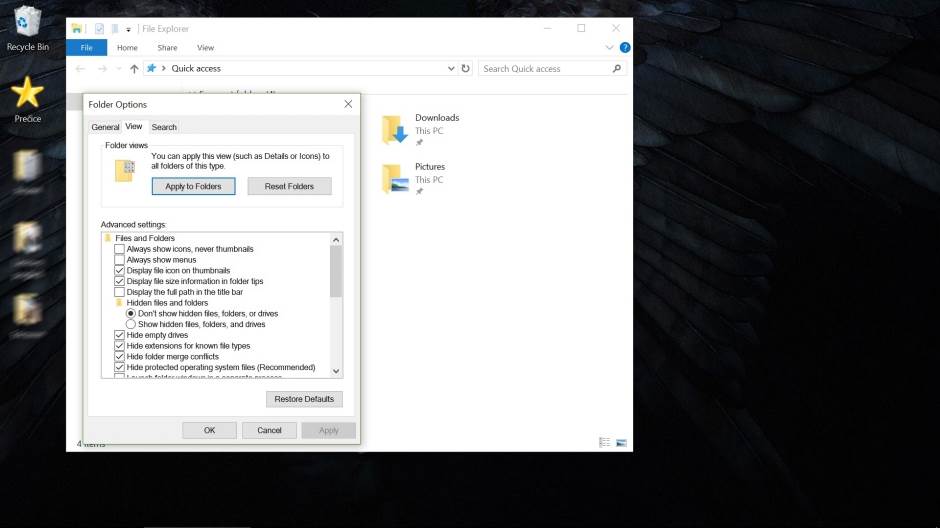The width and height of the screenshot is (940, 528).
Task: Expand the address bar history dropdown
Action: click(451, 69)
